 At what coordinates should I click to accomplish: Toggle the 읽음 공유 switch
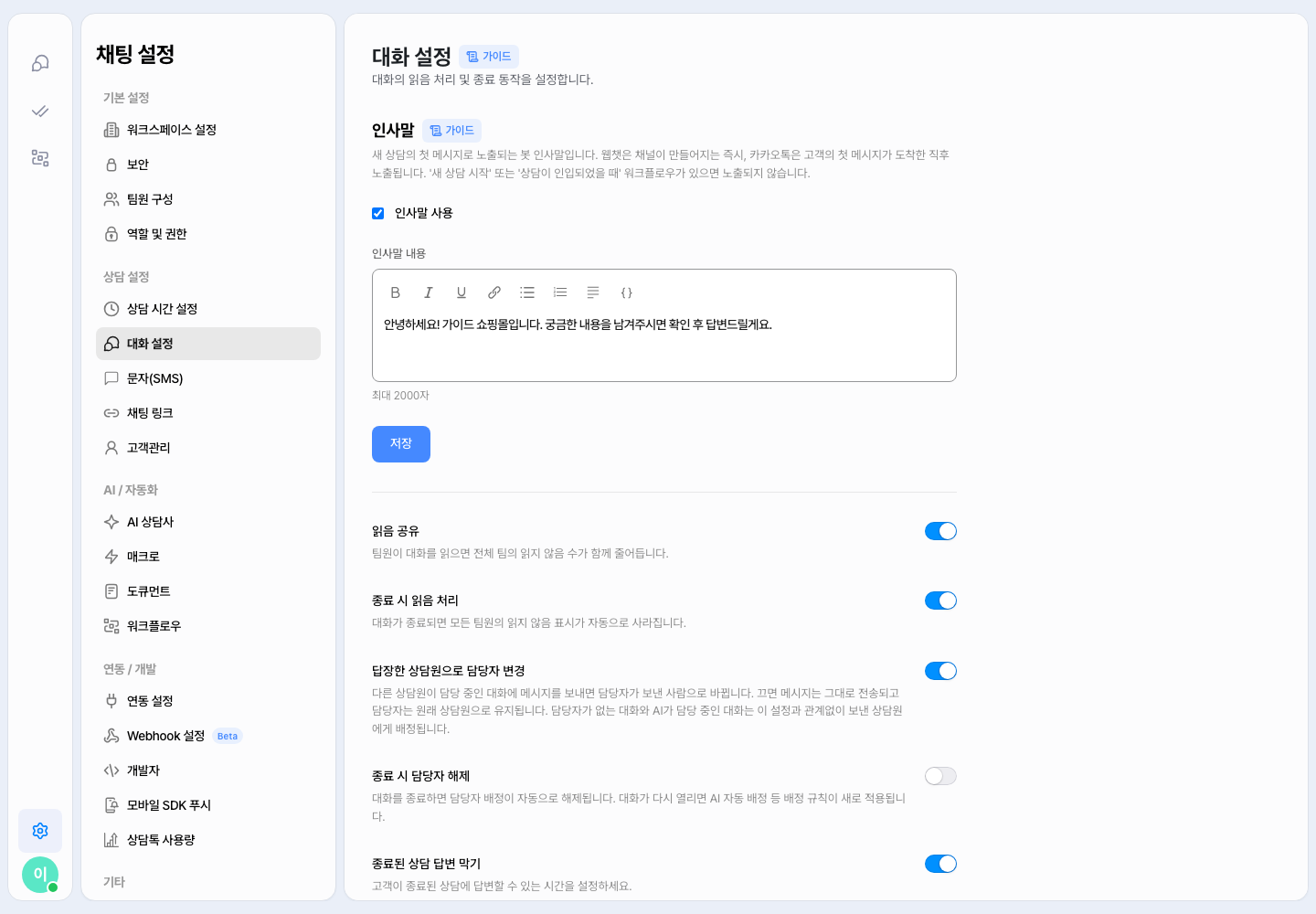(x=940, y=531)
